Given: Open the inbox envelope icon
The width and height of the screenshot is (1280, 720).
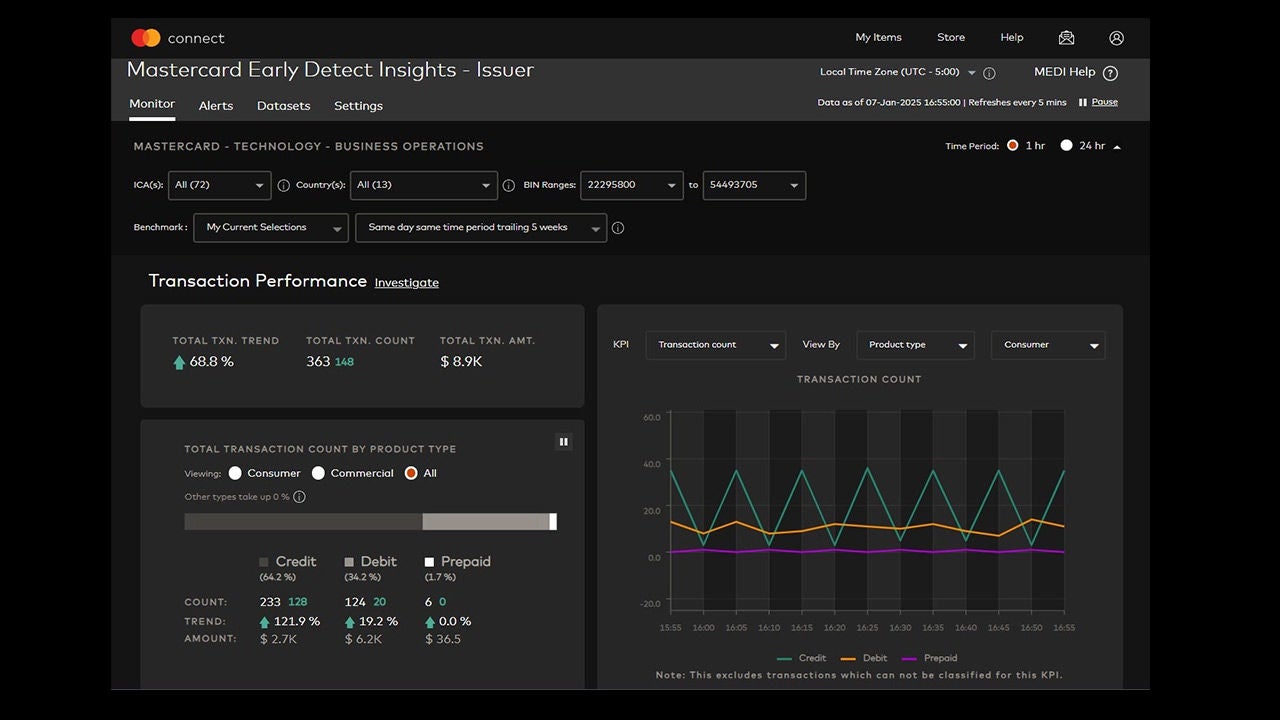Looking at the screenshot, I should (1066, 38).
